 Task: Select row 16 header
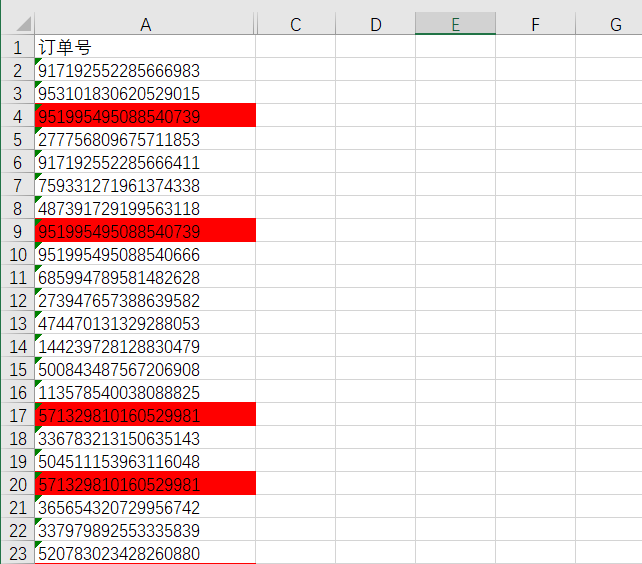tap(18, 392)
